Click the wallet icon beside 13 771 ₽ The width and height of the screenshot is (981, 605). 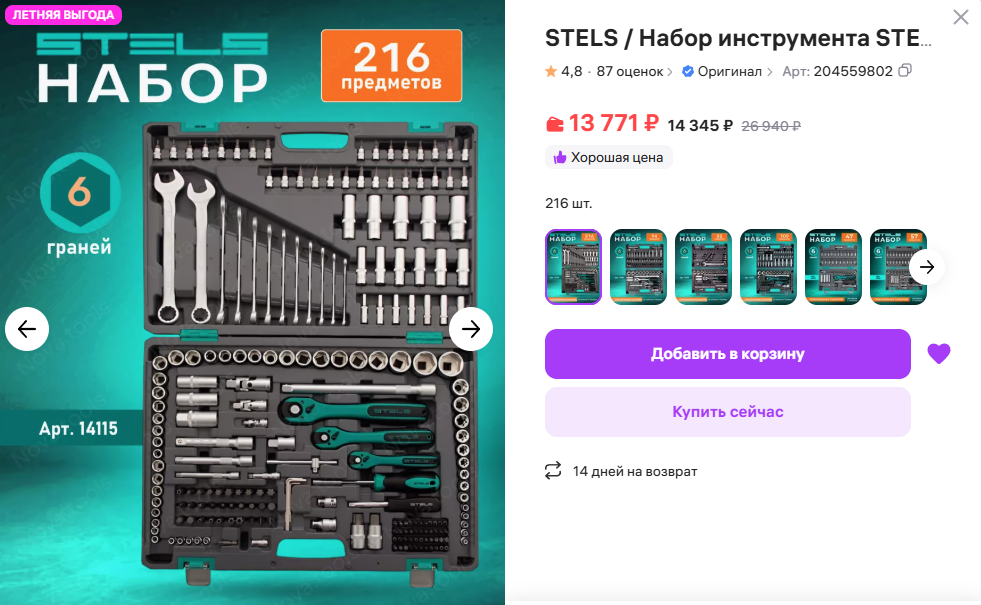(x=554, y=124)
